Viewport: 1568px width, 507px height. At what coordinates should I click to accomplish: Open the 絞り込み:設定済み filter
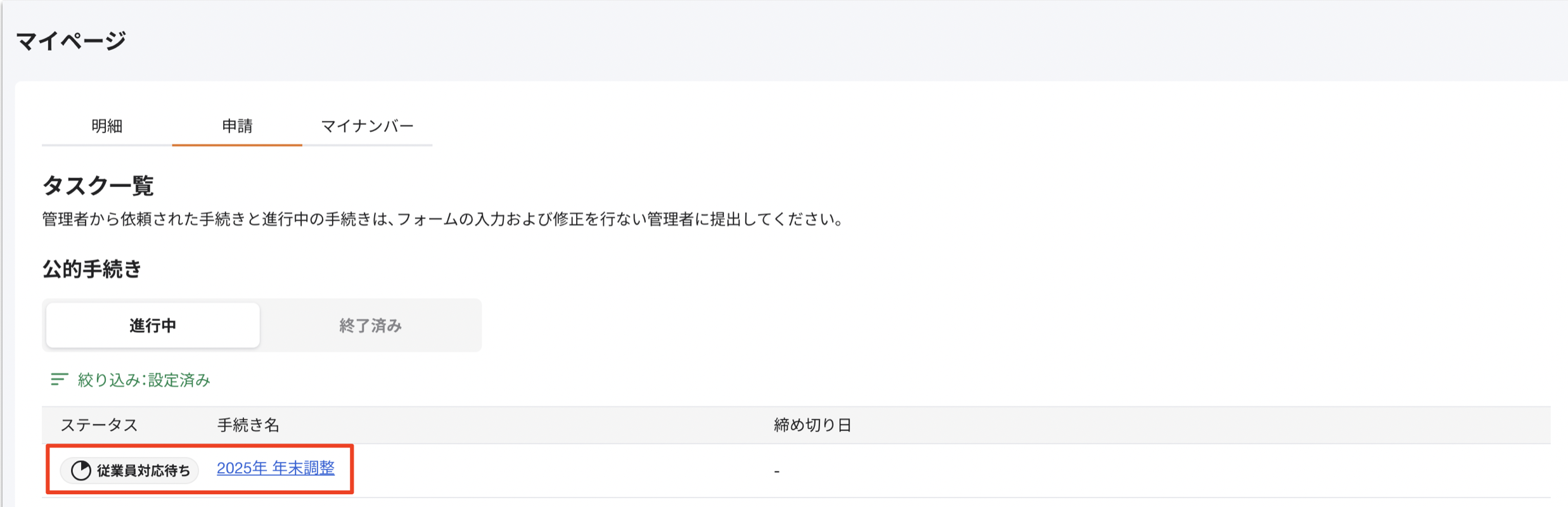click(x=144, y=380)
